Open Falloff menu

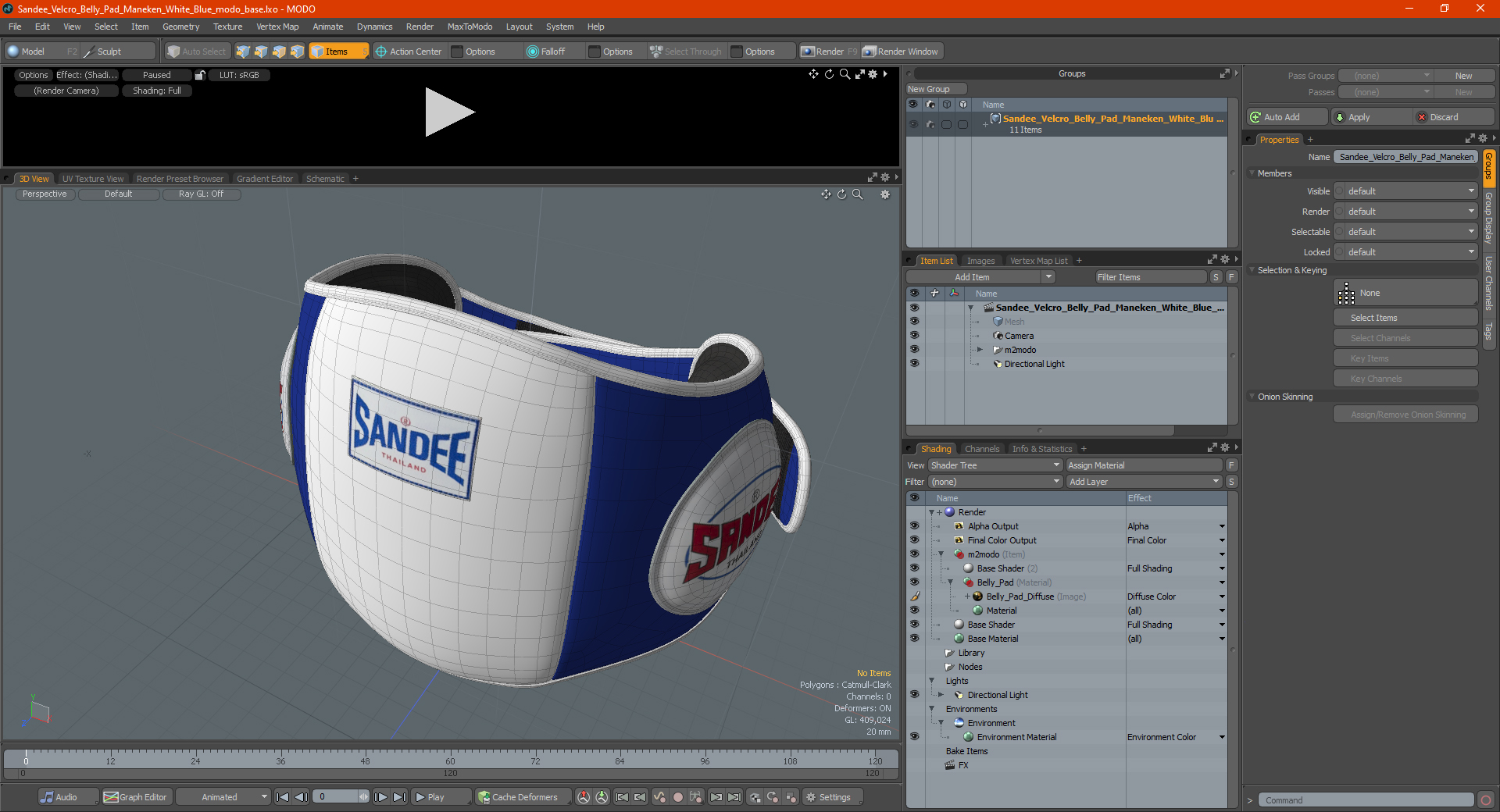click(553, 52)
